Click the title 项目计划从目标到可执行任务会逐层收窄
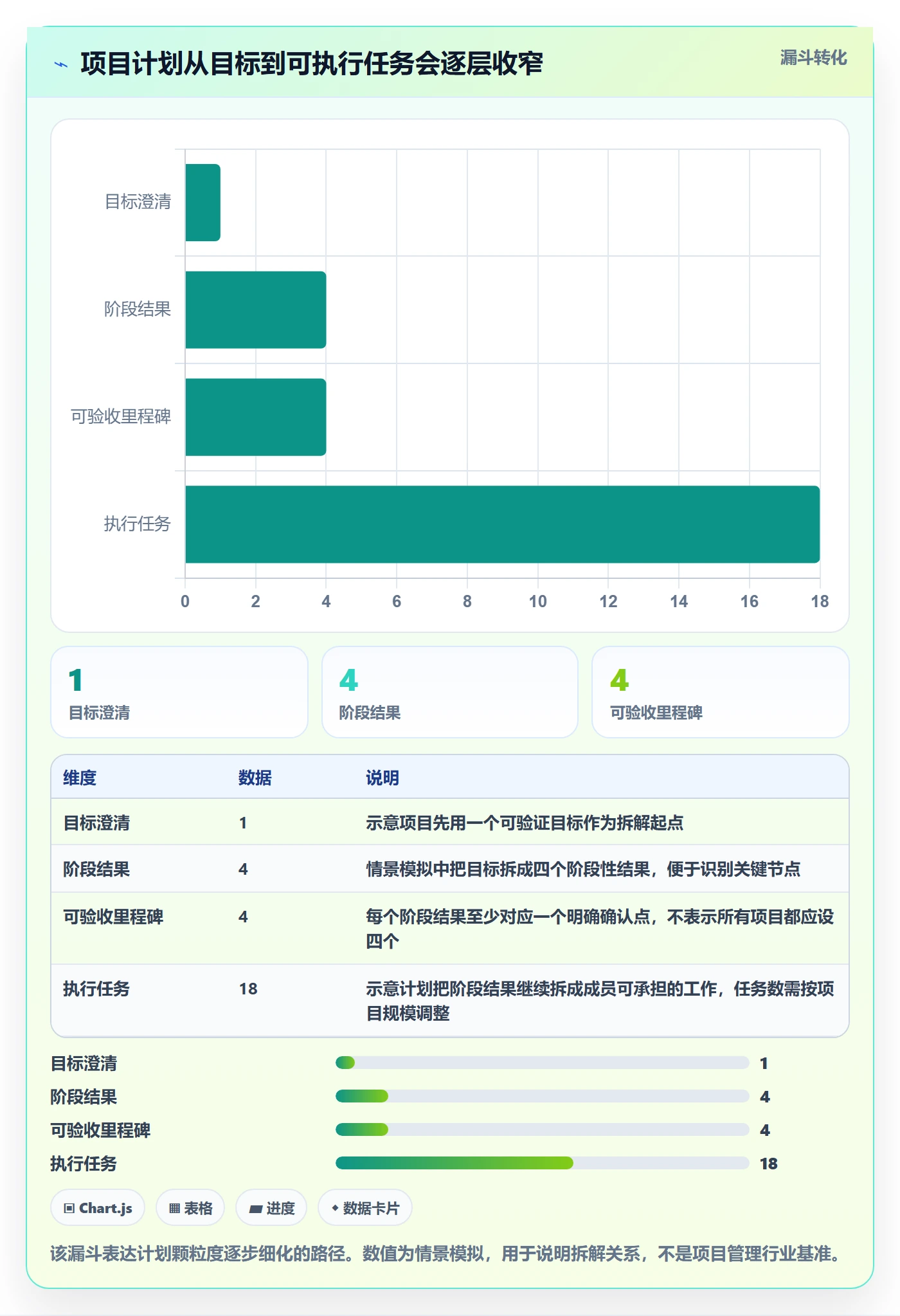900x1316 pixels. 312,64
